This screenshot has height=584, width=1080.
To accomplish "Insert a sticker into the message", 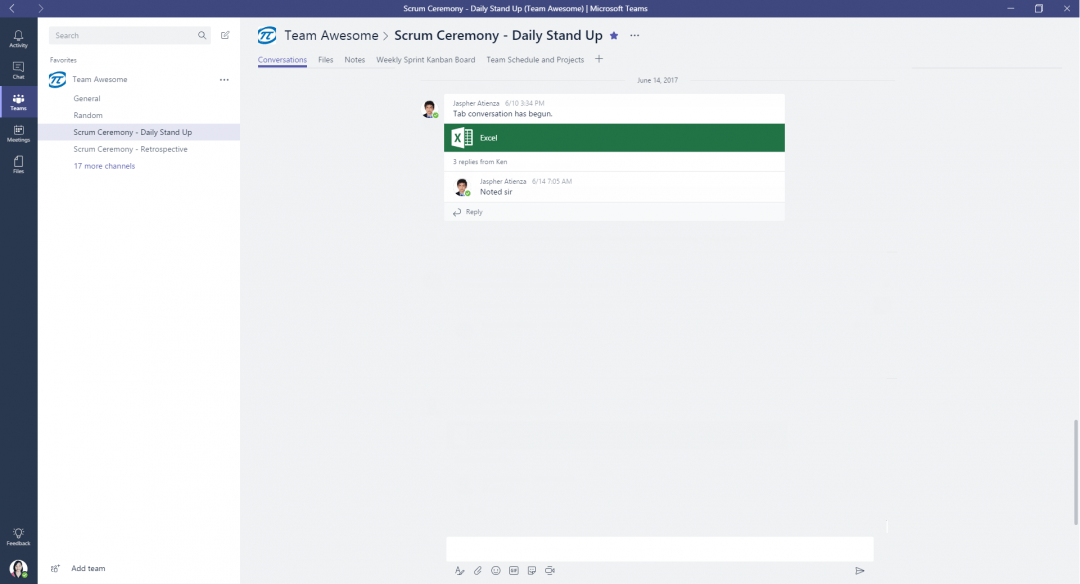I will [531, 570].
